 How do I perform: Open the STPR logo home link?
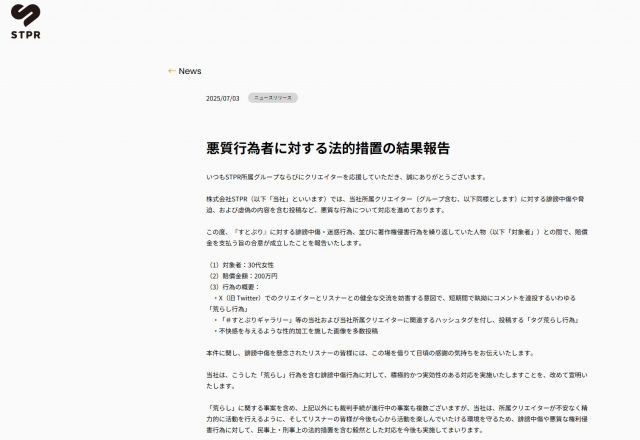click(x=26, y=21)
